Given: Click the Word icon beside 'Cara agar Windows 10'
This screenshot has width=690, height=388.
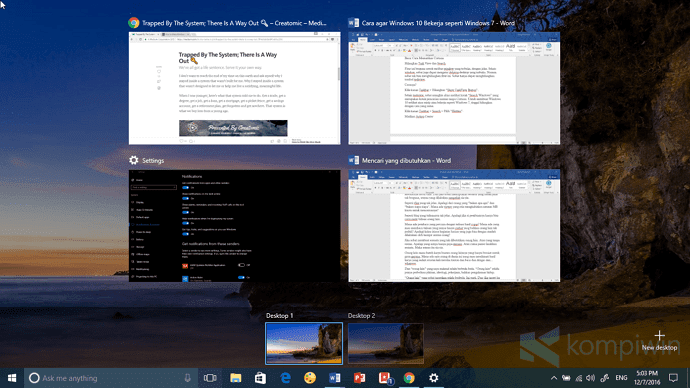Looking at the screenshot, I should click(353, 23).
